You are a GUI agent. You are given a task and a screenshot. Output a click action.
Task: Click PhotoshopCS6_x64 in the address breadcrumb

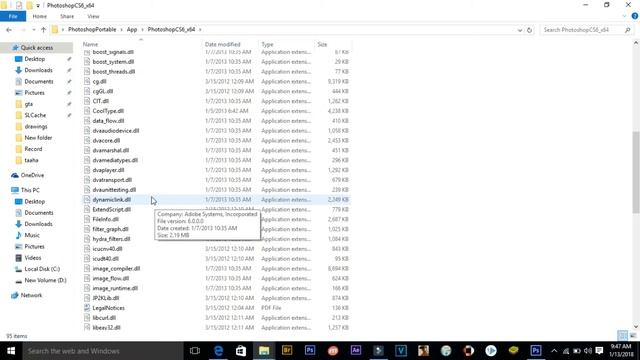(171, 29)
